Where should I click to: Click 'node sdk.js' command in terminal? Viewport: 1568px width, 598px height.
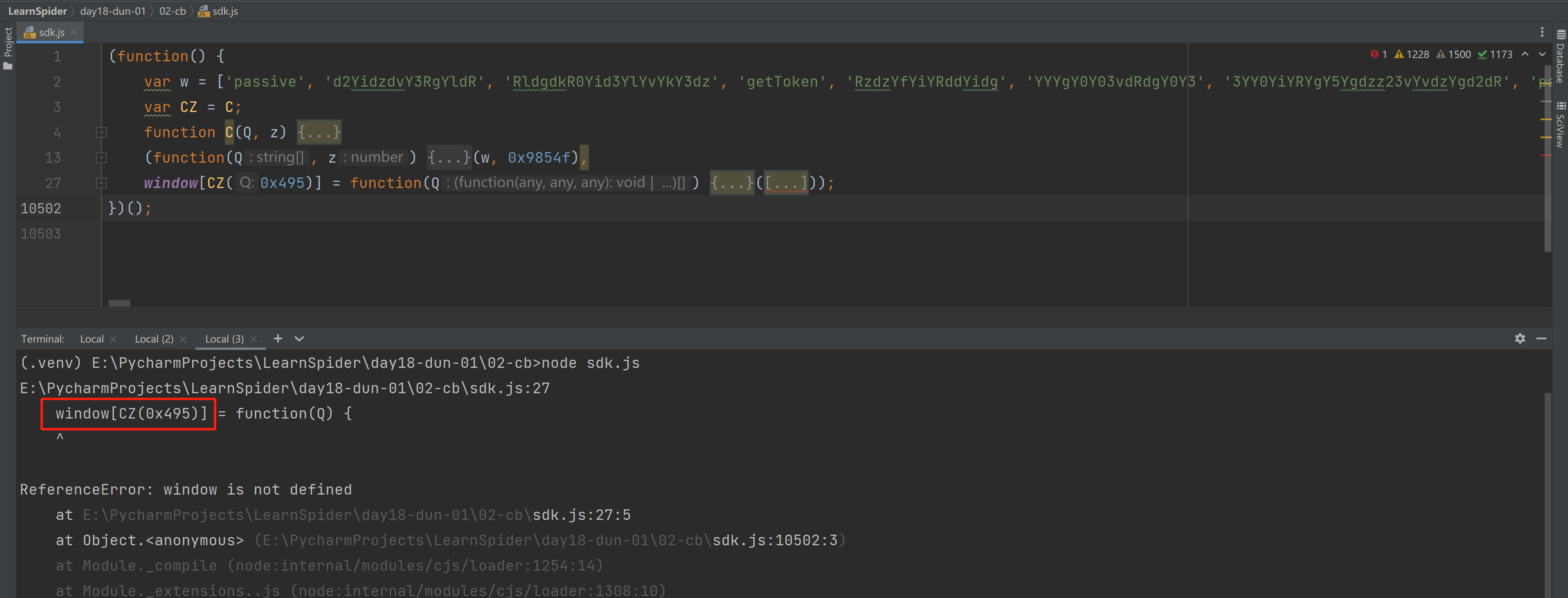590,363
